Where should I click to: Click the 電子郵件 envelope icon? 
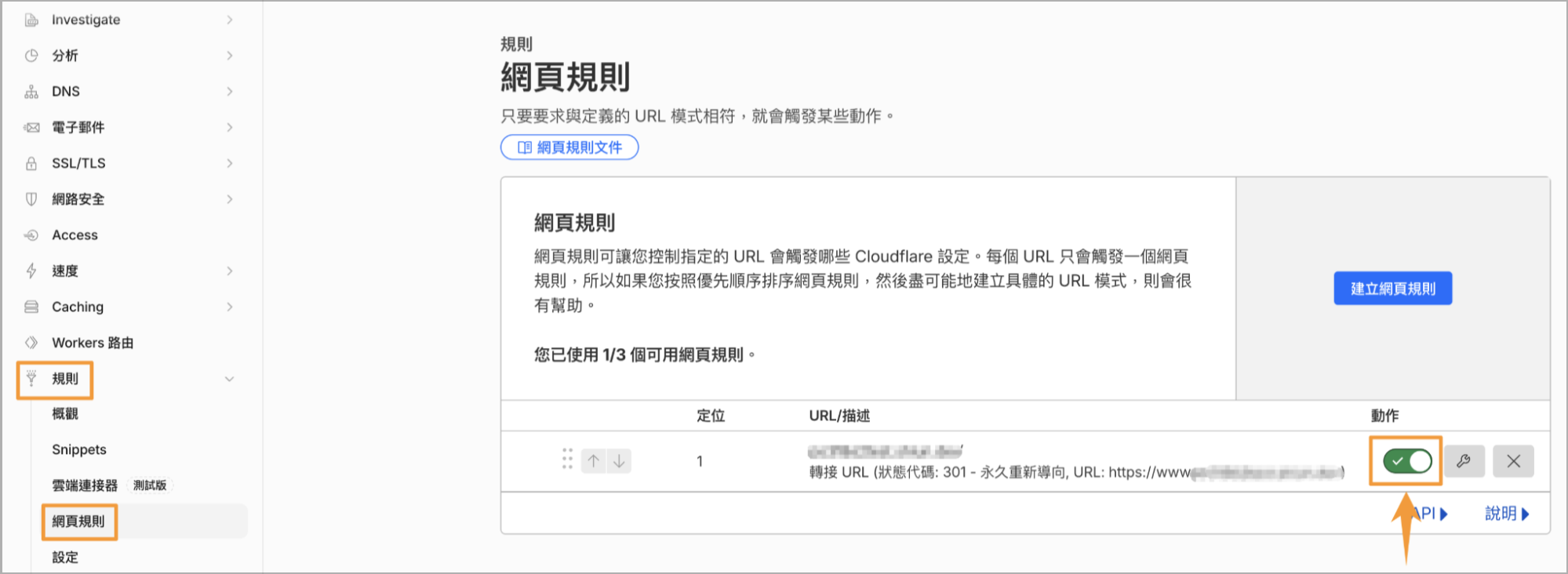[x=31, y=127]
